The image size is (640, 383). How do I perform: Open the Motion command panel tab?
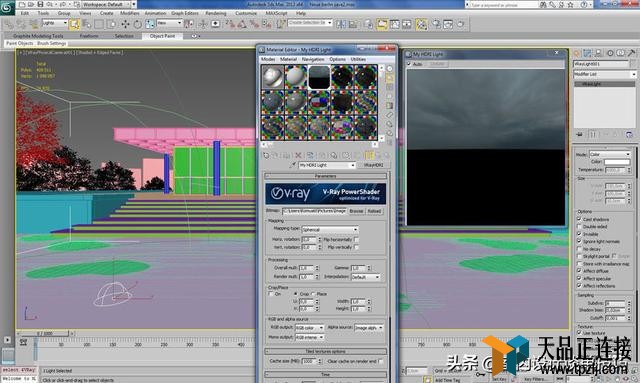(x=610, y=53)
